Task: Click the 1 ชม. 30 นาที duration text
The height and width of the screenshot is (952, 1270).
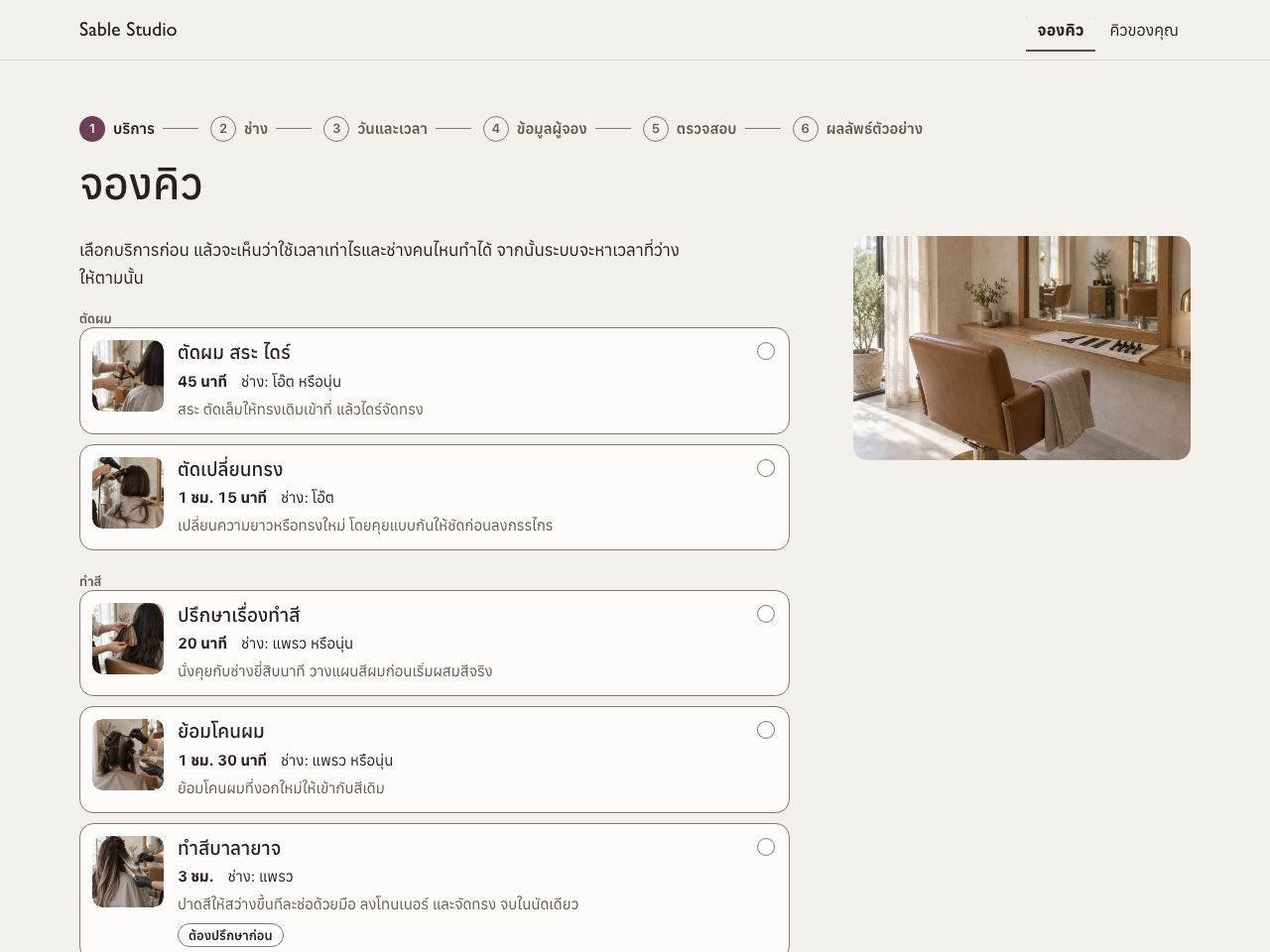Action: (x=222, y=761)
